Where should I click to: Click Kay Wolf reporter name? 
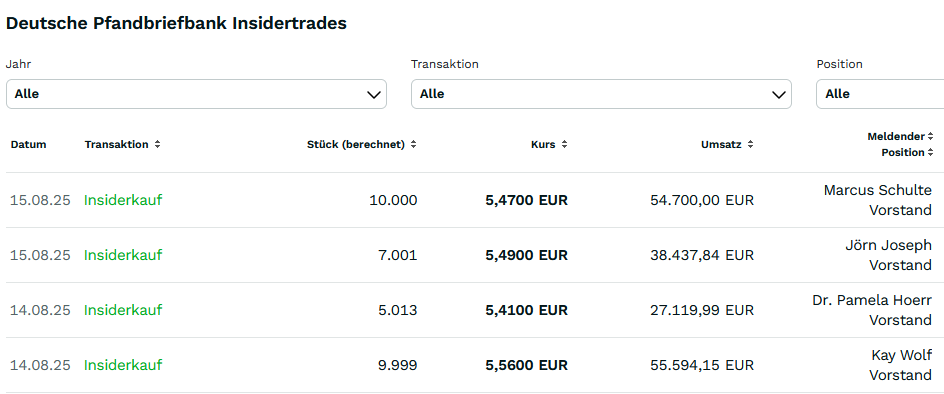[x=901, y=355]
